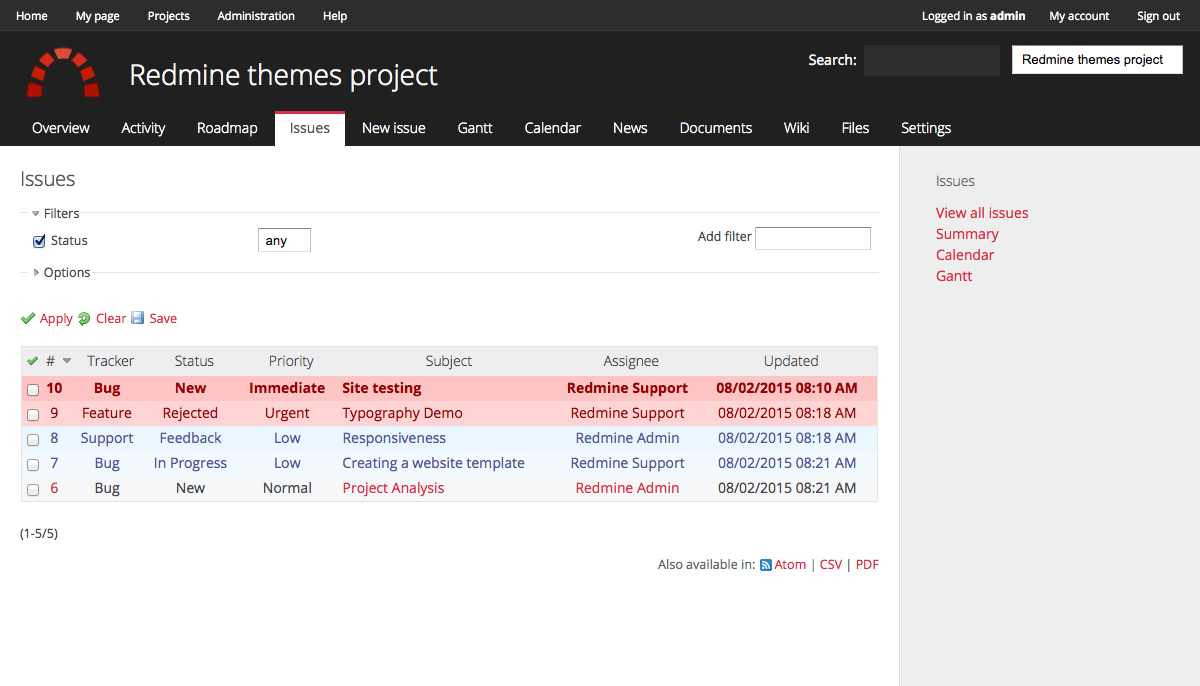Image resolution: width=1200 pixels, height=686 pixels.
Task: Click Redmine Admin assignee on issue 8
Action: click(x=627, y=438)
